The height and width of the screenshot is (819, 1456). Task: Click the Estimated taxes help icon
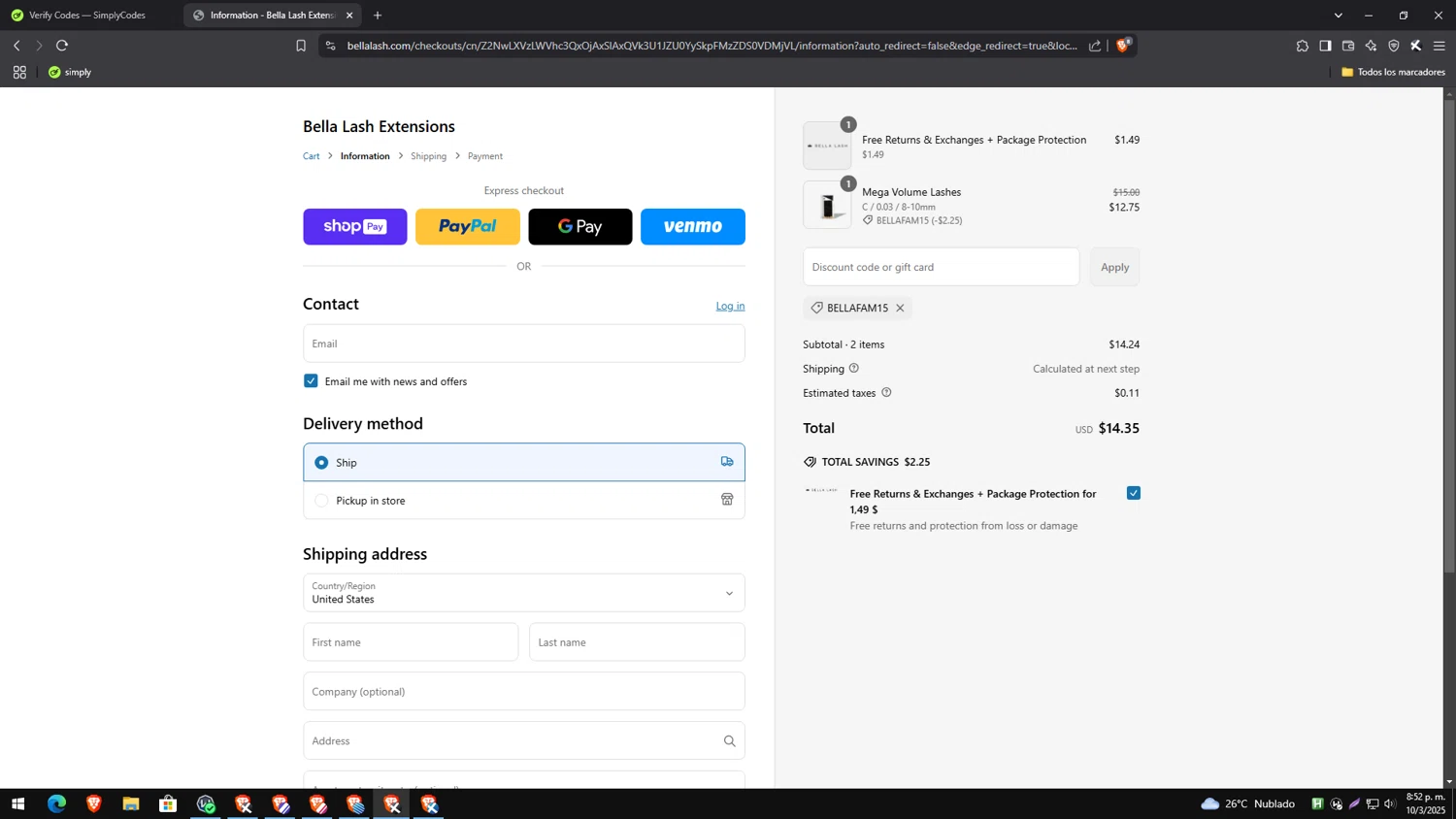point(886,393)
